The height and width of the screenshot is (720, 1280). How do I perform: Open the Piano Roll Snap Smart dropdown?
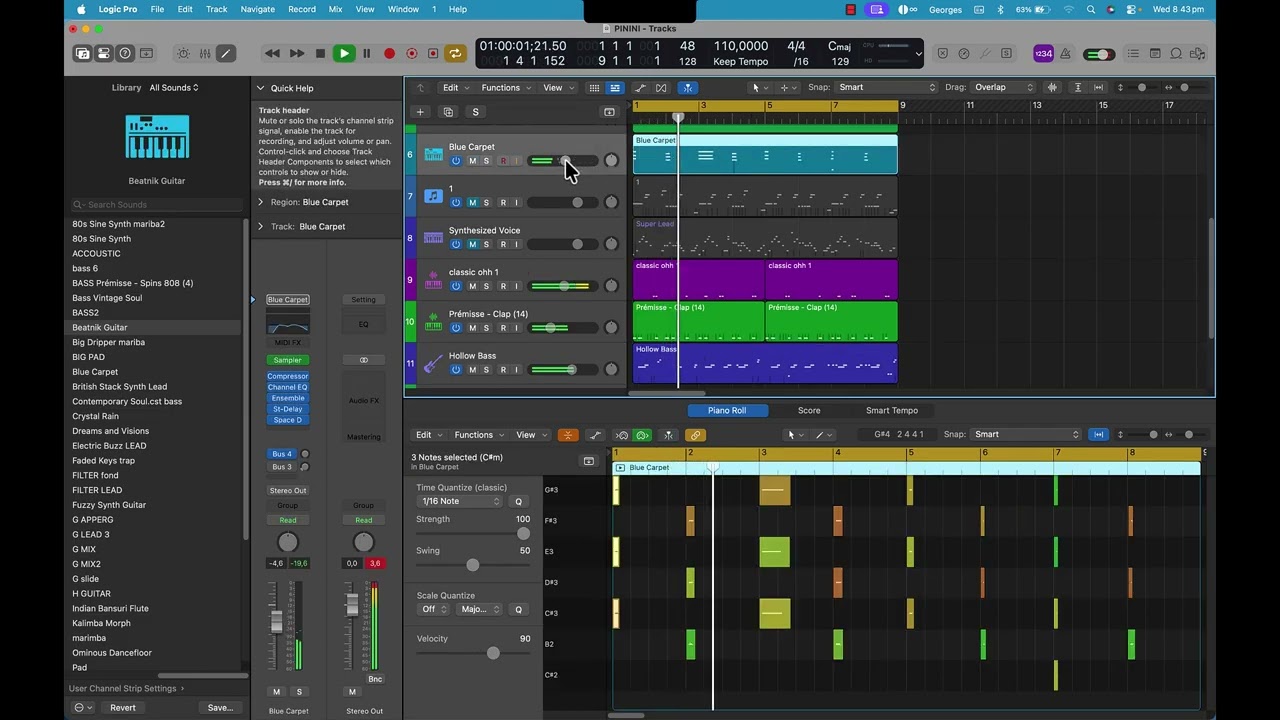pos(1027,435)
